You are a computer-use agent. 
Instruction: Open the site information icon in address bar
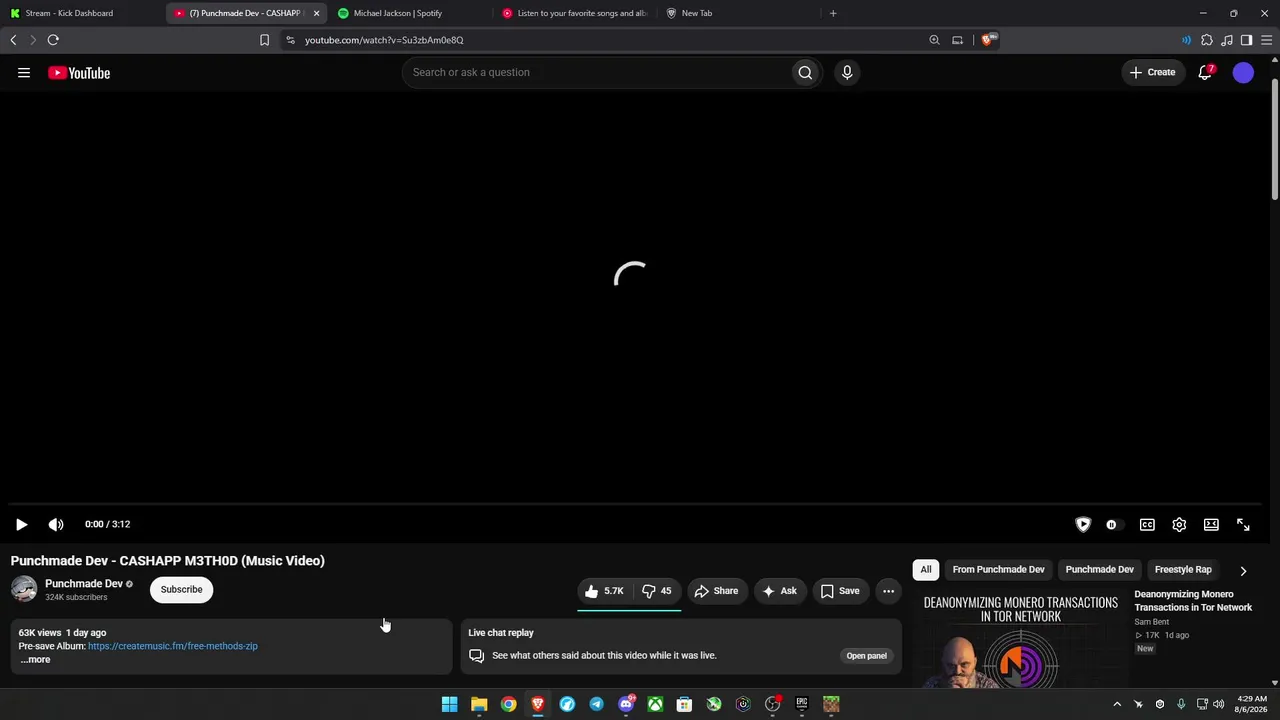click(x=290, y=40)
